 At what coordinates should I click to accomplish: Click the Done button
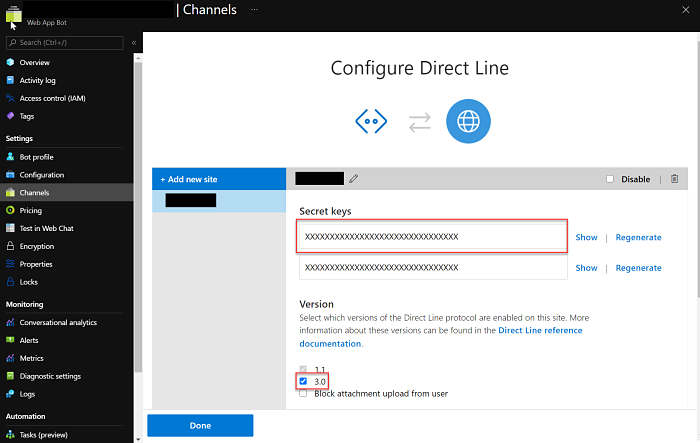point(200,425)
